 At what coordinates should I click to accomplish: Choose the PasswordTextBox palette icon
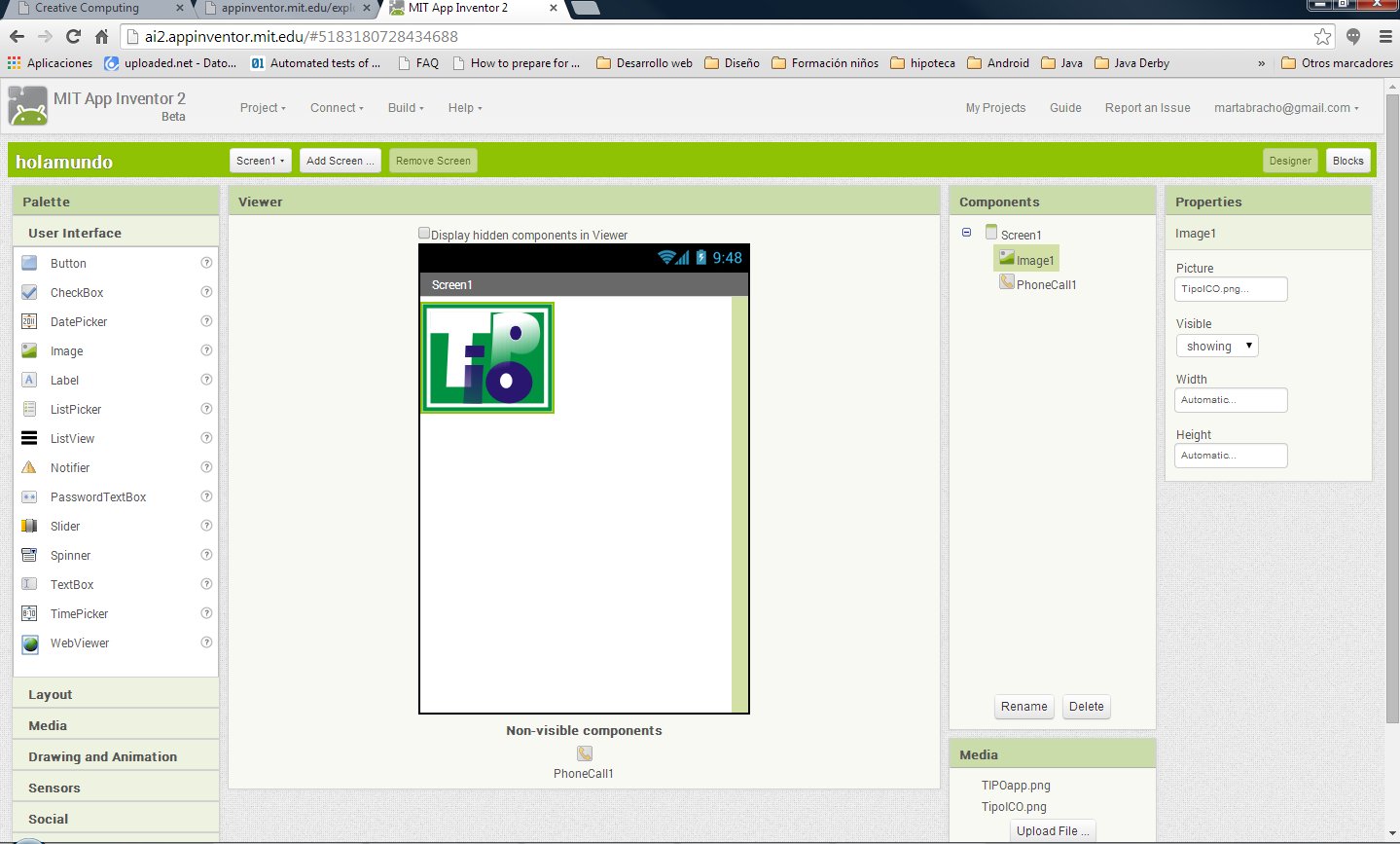[29, 496]
